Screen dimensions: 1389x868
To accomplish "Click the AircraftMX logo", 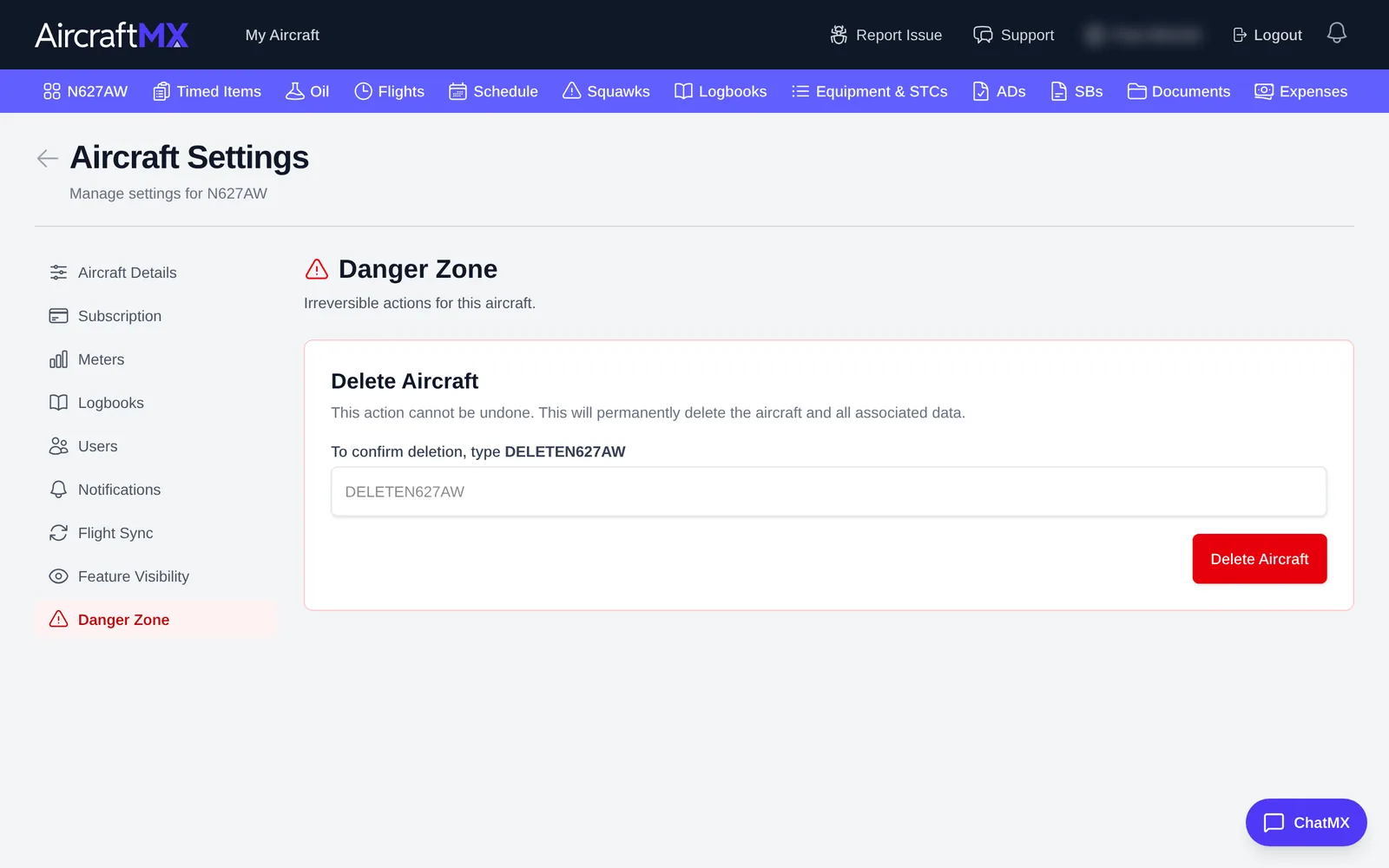I will (112, 35).
